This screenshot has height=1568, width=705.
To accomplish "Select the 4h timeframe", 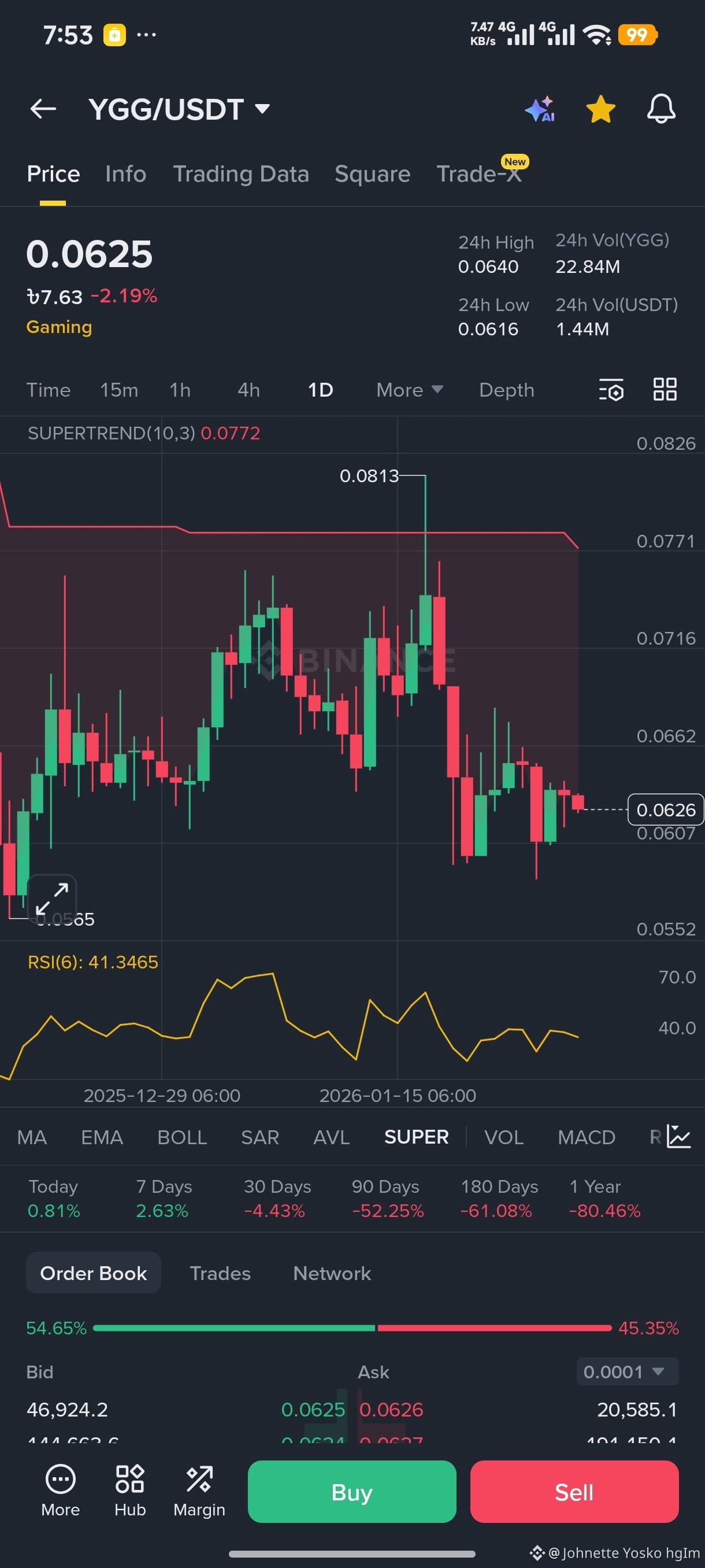I will coord(248,390).
